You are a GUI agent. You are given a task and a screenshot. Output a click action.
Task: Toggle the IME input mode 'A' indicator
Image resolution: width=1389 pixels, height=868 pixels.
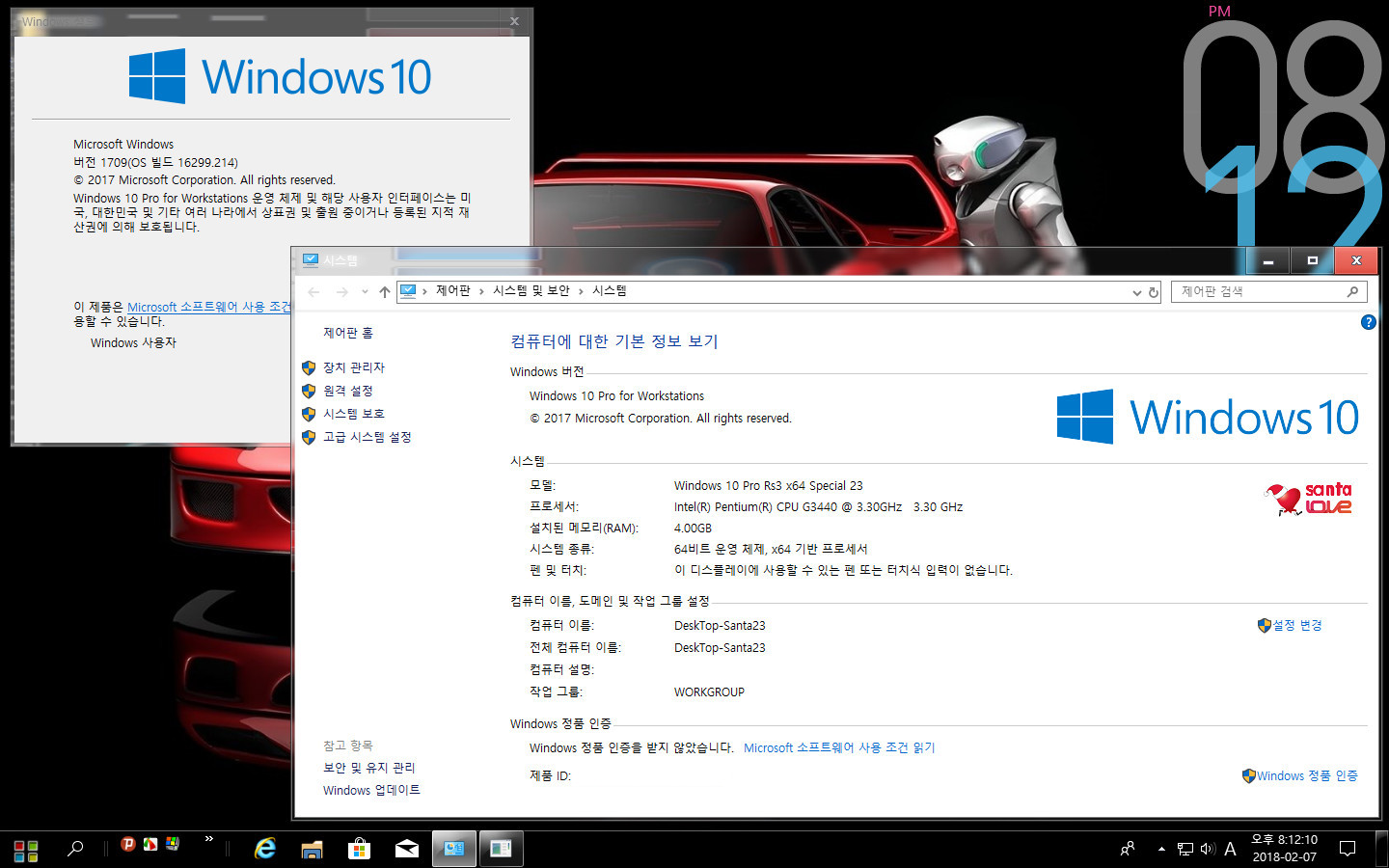pos(1230,849)
